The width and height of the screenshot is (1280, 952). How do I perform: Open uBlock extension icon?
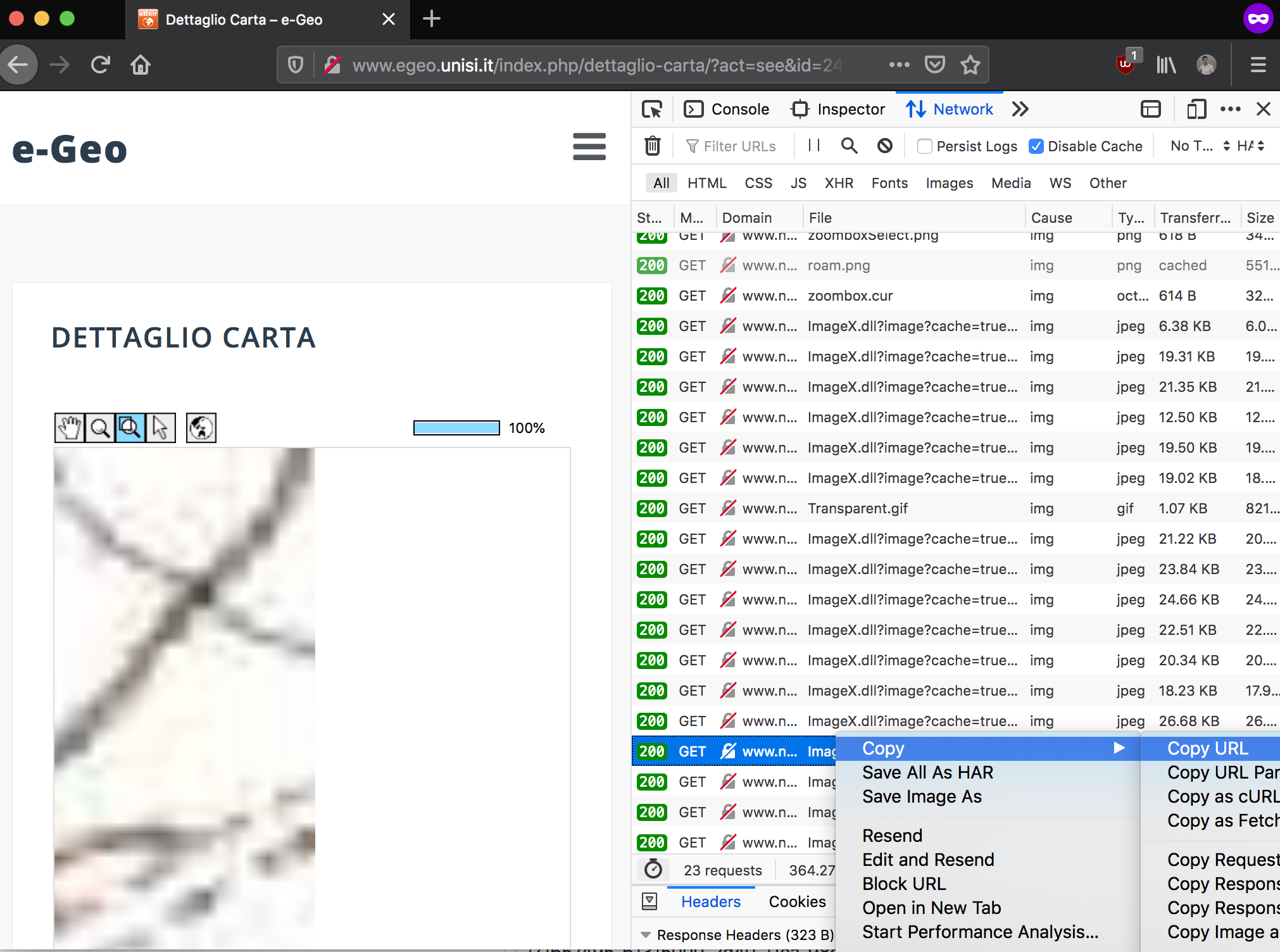[x=1126, y=63]
